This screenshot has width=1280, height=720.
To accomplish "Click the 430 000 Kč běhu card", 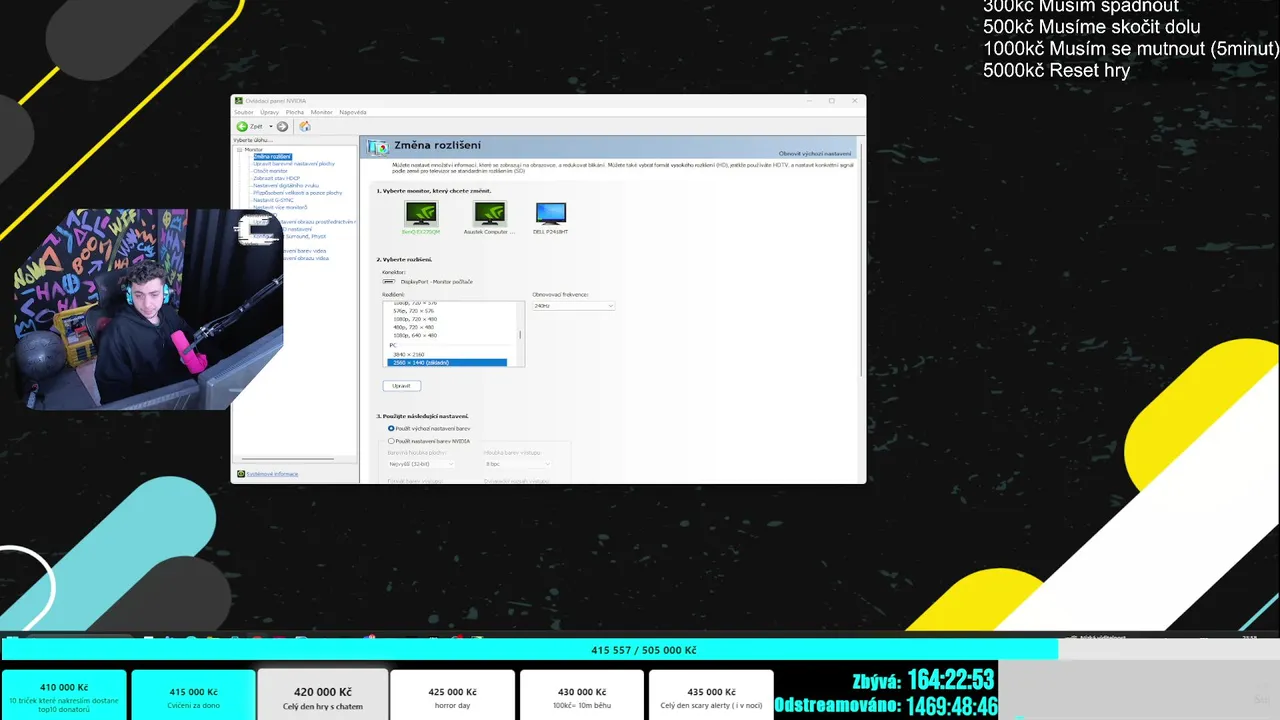I will click(x=581, y=695).
